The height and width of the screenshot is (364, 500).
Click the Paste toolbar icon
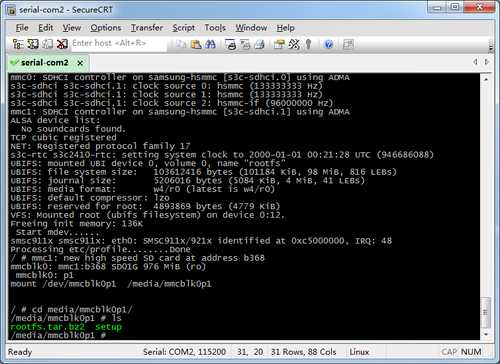point(196,44)
